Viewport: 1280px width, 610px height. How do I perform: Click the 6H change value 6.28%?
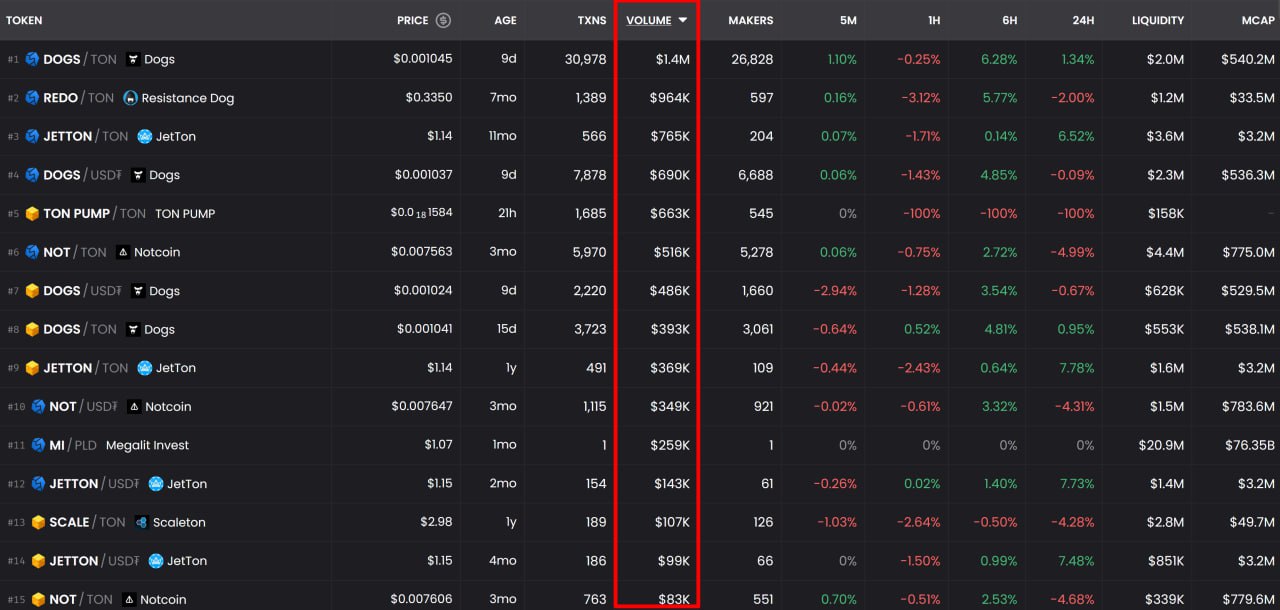coord(999,59)
